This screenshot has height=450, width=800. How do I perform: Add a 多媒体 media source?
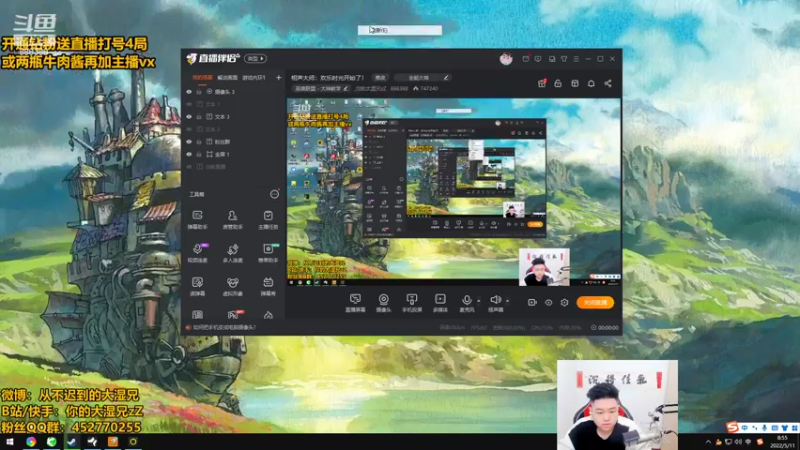(440, 303)
